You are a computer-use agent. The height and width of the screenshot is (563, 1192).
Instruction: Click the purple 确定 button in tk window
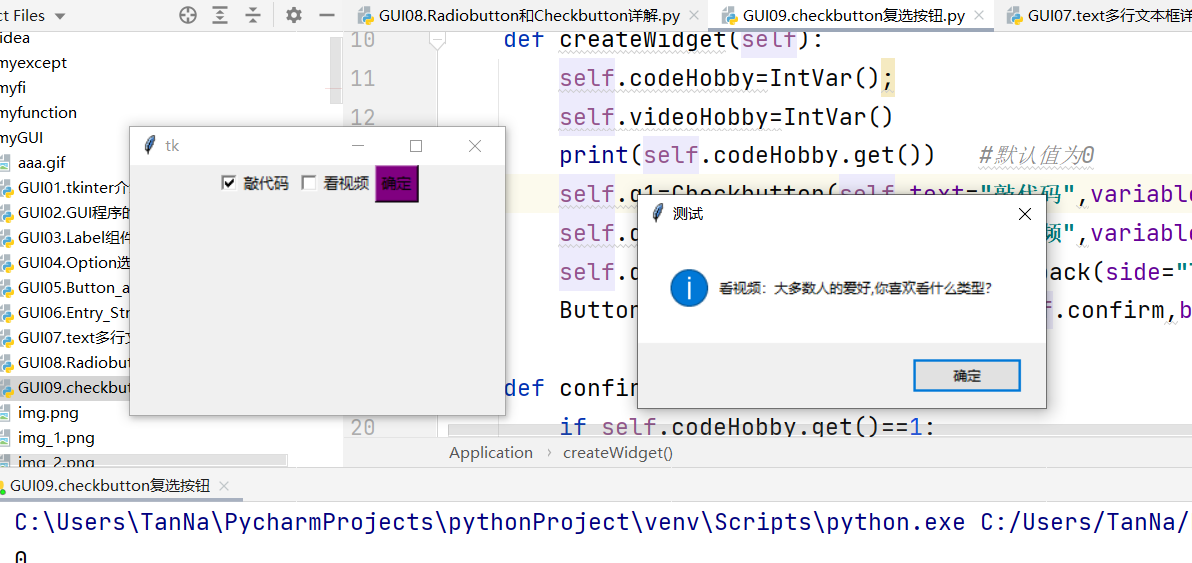(397, 184)
